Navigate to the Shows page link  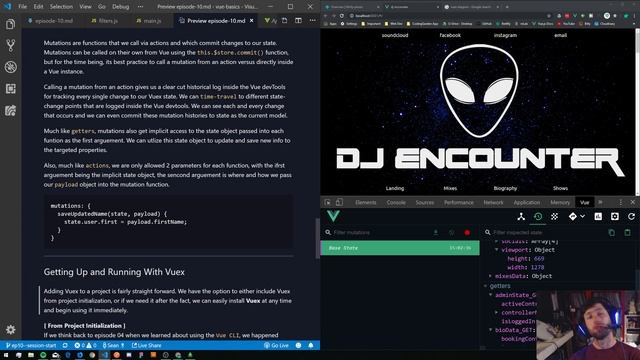click(x=560, y=188)
